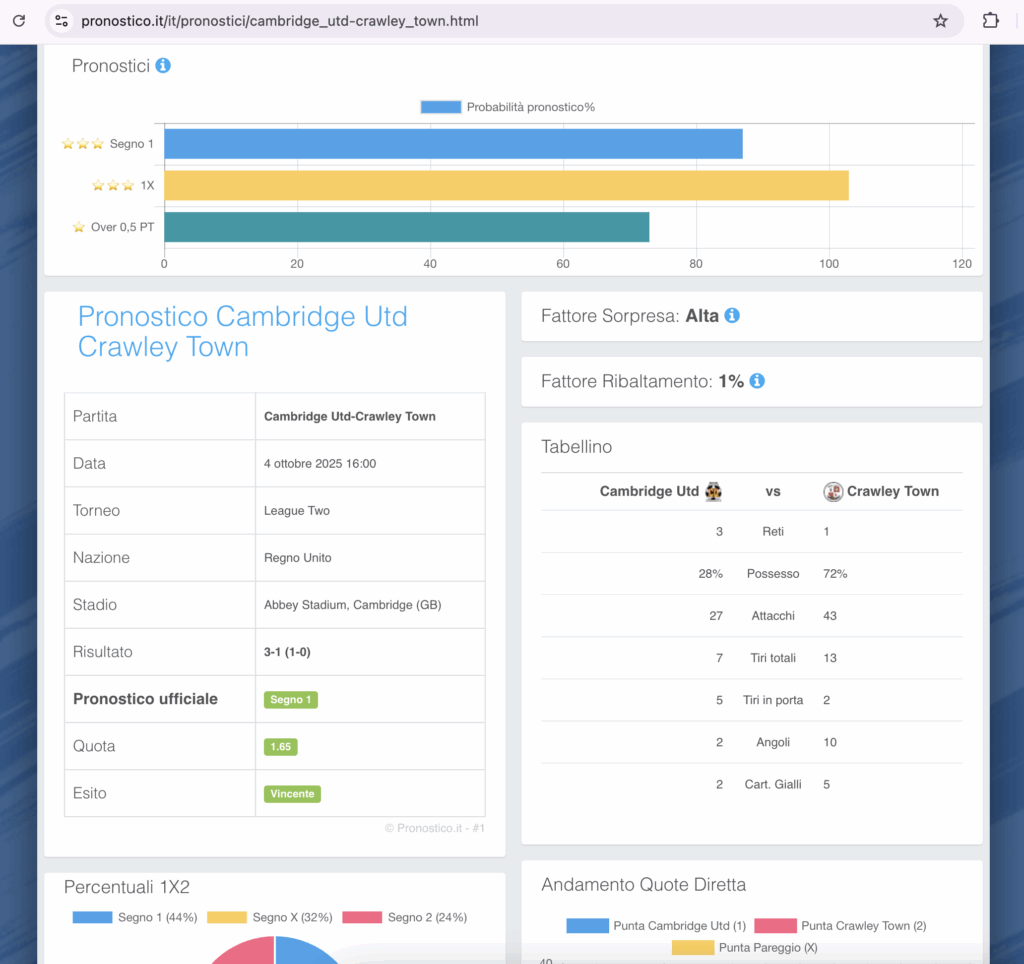The height and width of the screenshot is (964, 1024).
Task: Click the Cambridge Utd team crest
Action: pos(714,491)
